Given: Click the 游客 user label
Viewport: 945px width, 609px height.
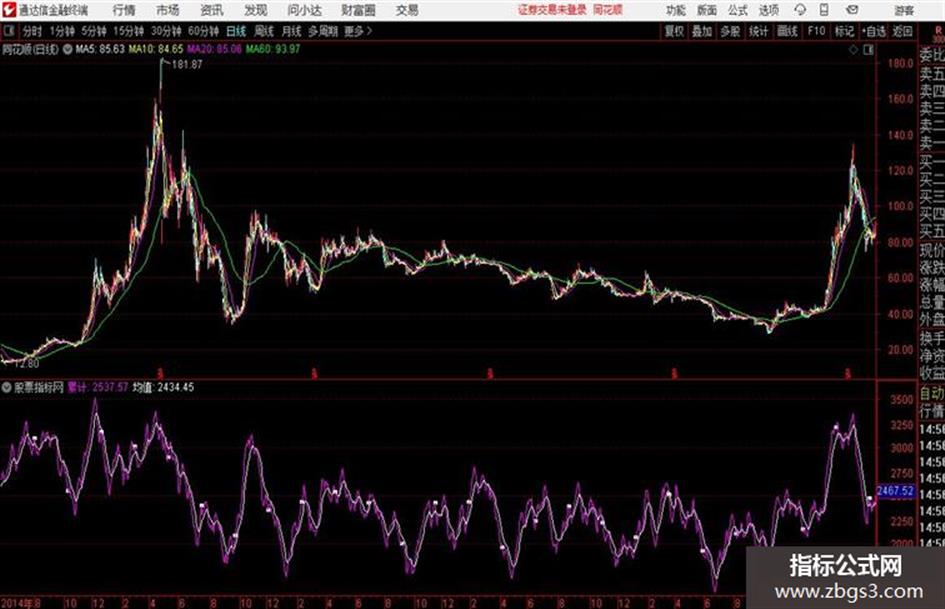Looking at the screenshot, I should [x=903, y=10].
